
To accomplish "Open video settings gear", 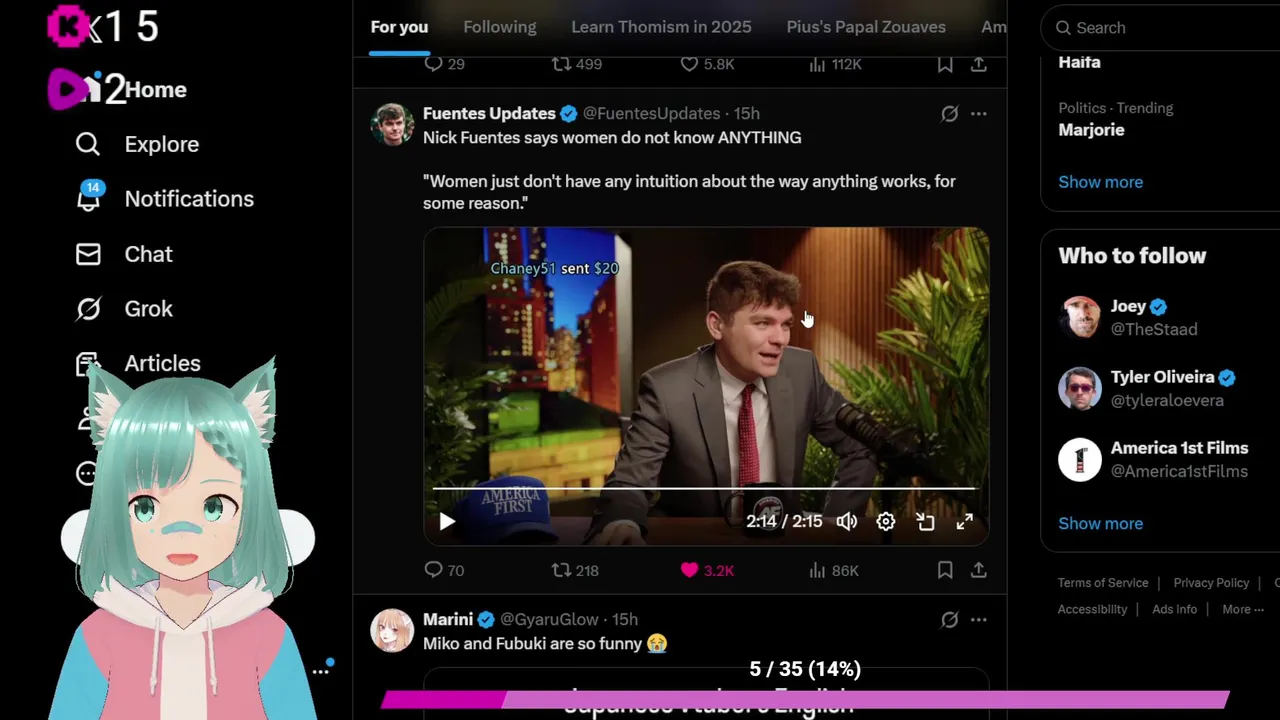I will [x=886, y=521].
